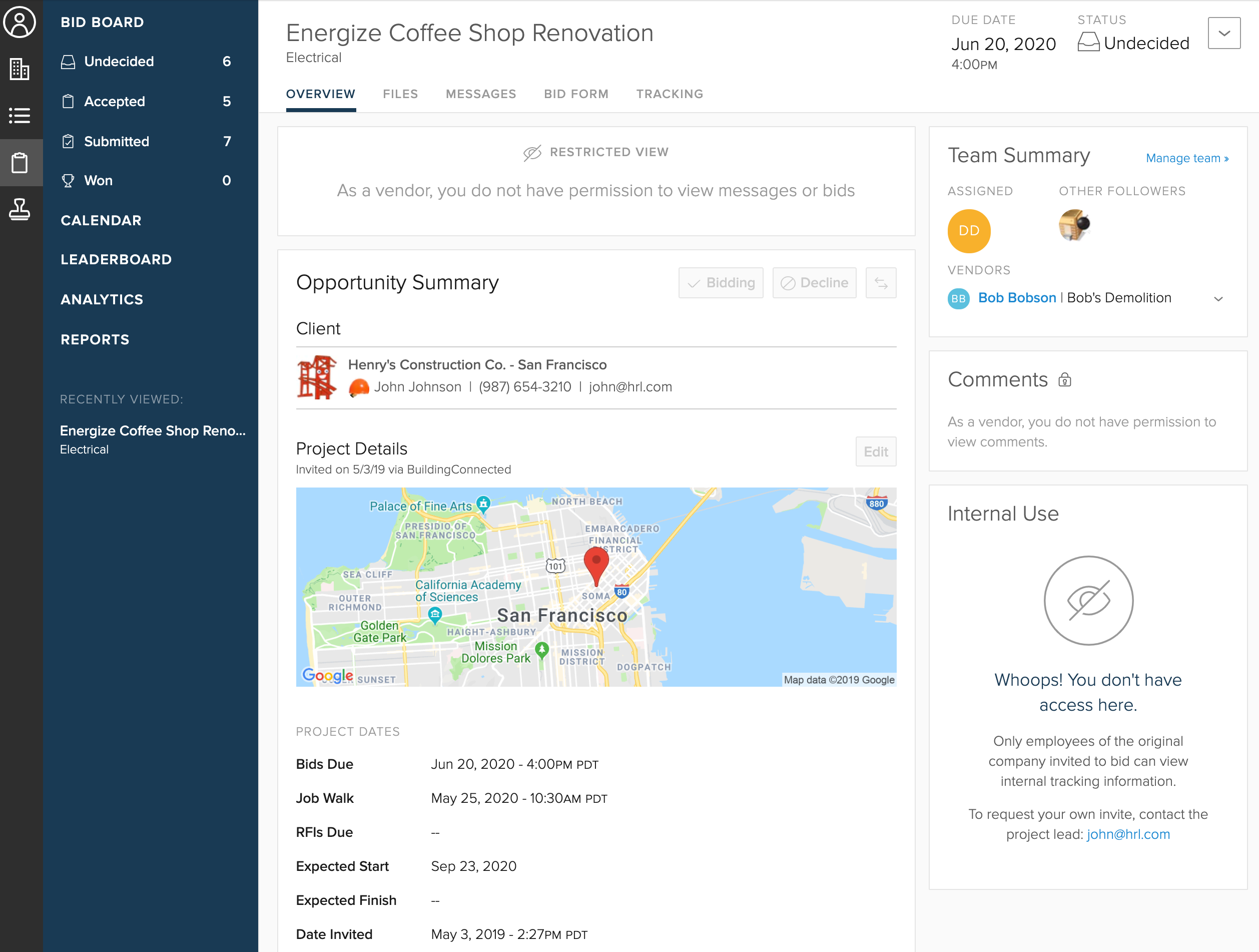Switch to the Files tab
Image resolution: width=1259 pixels, height=952 pixels.
click(x=400, y=94)
